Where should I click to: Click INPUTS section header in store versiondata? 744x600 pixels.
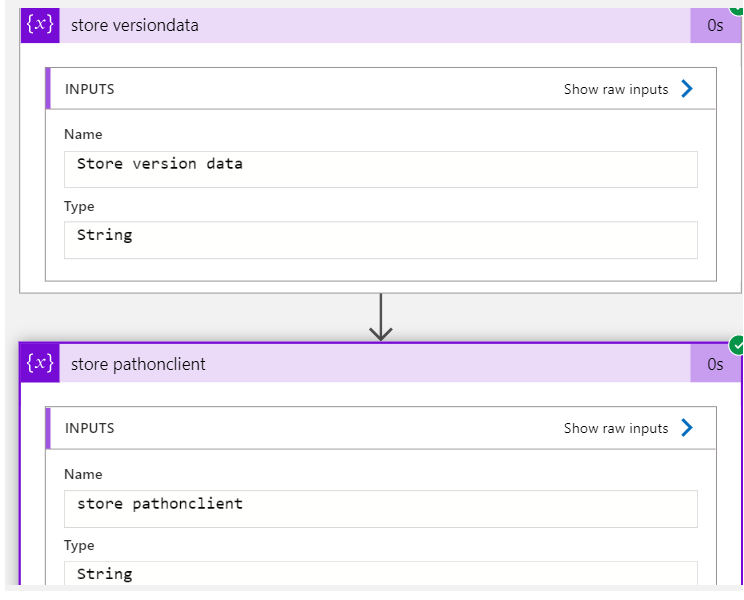pyautogui.click(x=90, y=89)
